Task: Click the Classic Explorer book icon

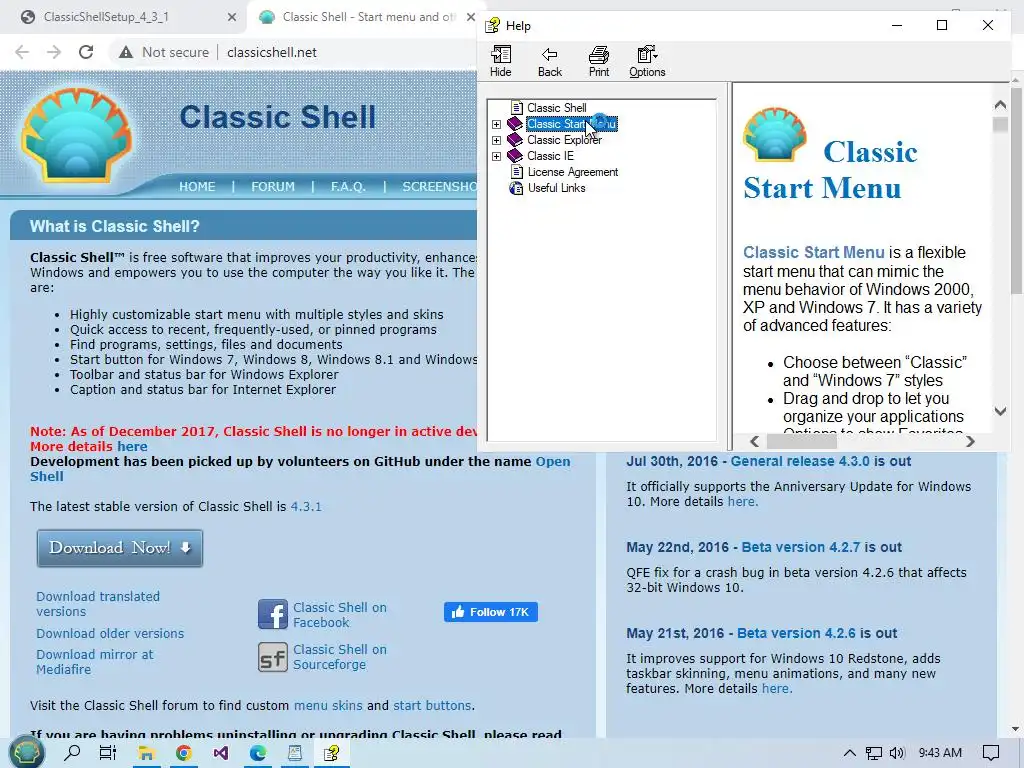Action: point(515,140)
